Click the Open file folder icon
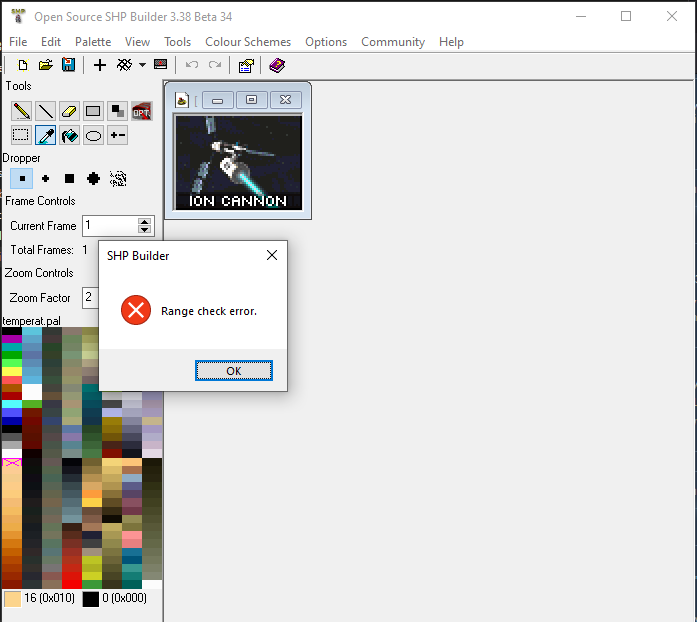Viewport: 697px width, 622px height. (x=46, y=65)
